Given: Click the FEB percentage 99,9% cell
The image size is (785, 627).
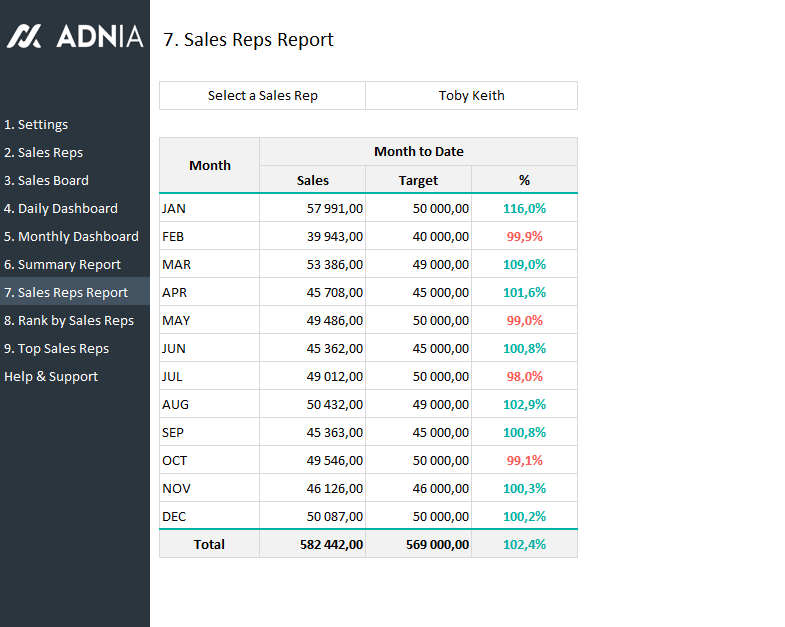Looking at the screenshot, I should pos(524,237).
